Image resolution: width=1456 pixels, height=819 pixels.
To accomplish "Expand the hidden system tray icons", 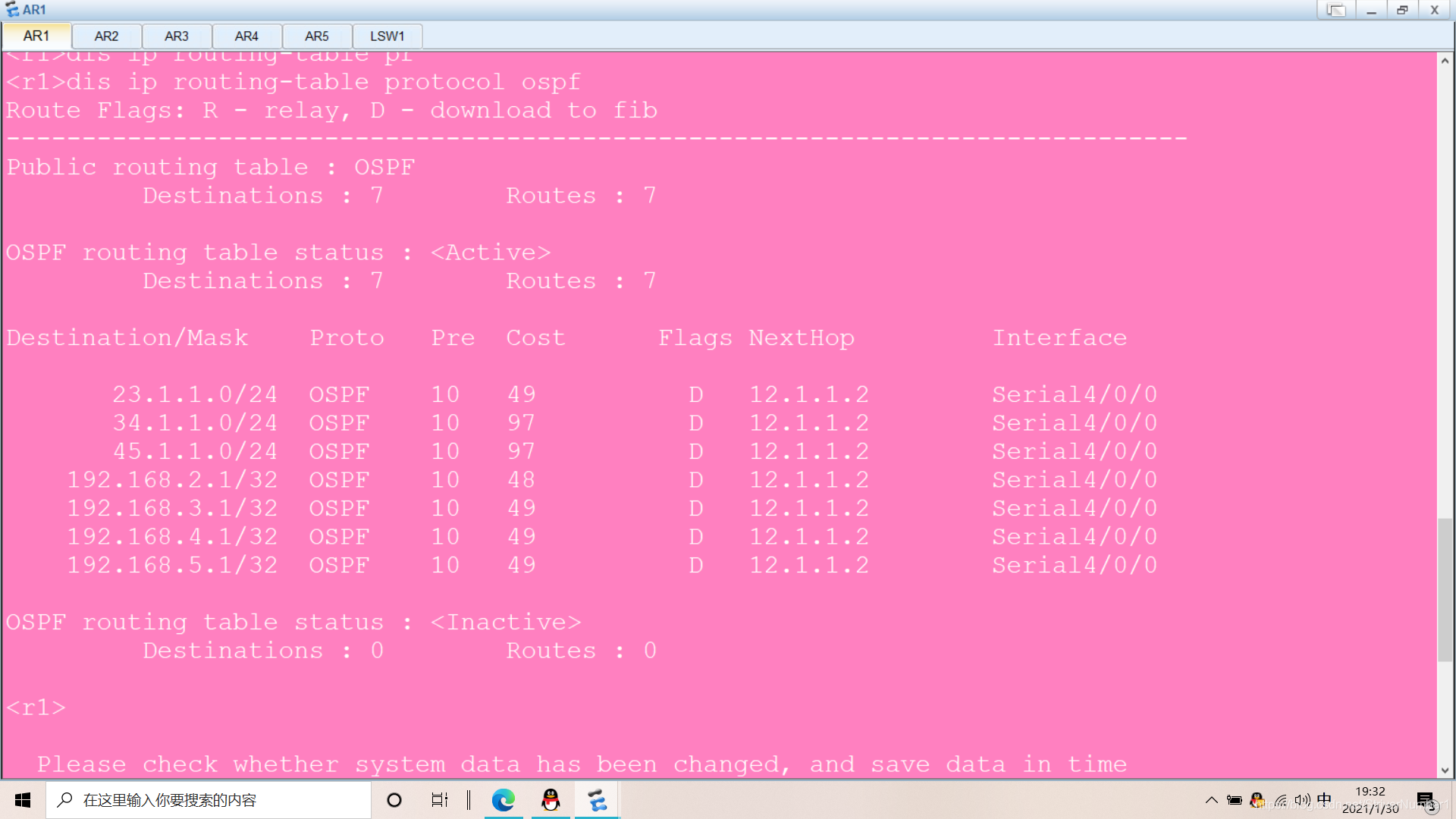I will (x=1211, y=800).
